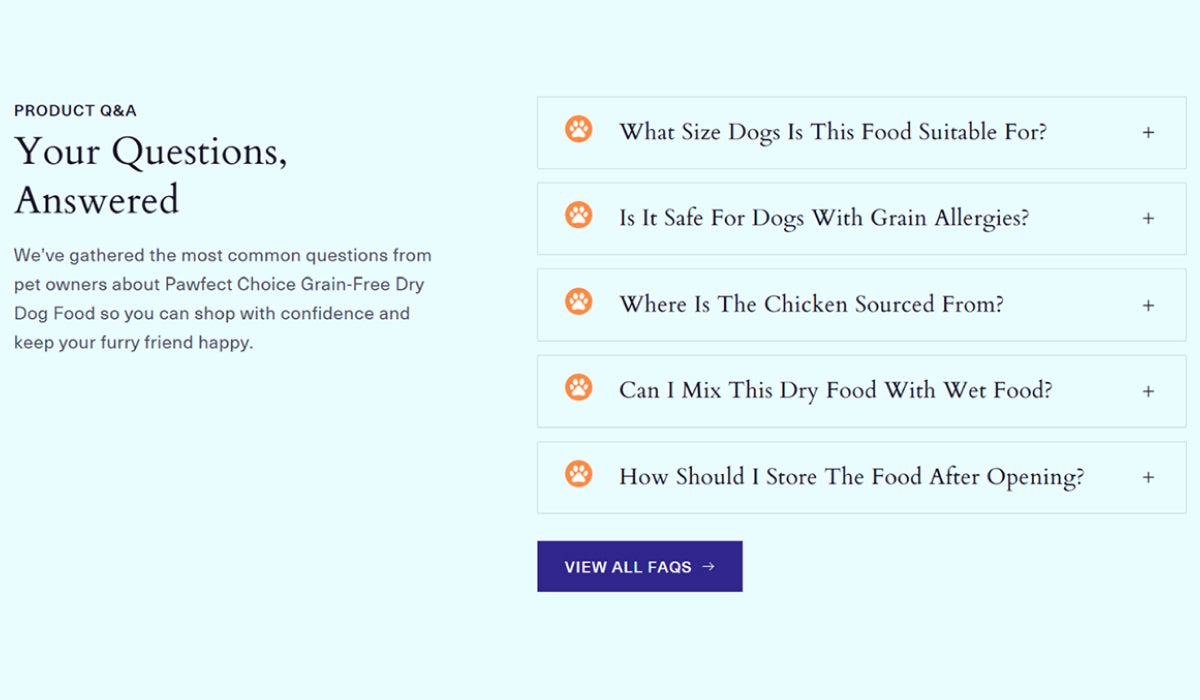Select the "Is It Safe For Dogs With Grain Allergies?" text
This screenshot has width=1200, height=700.
[823, 218]
